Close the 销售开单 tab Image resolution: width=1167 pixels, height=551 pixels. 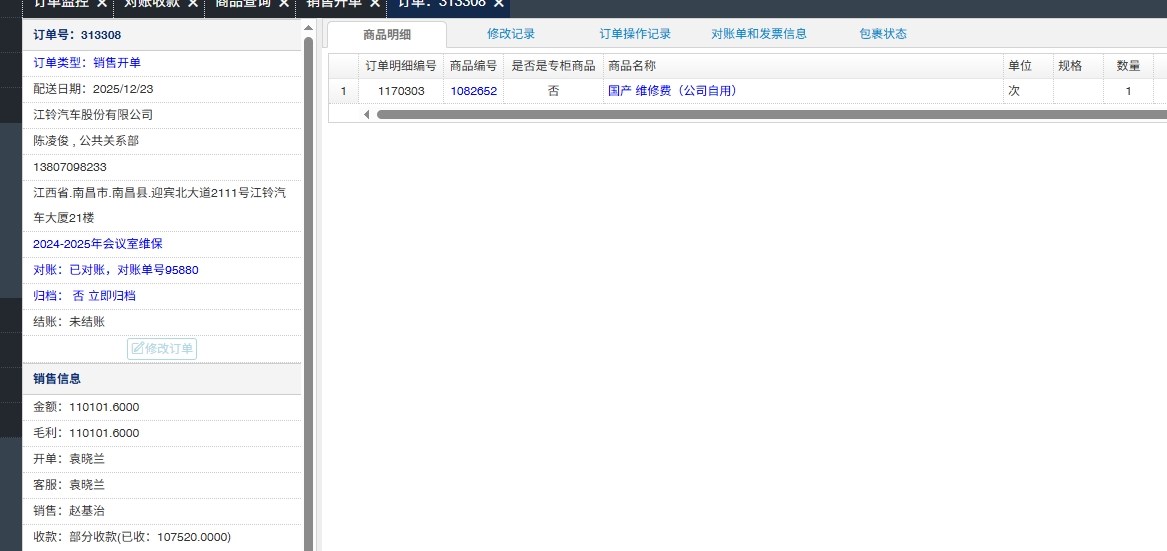pyautogui.click(x=375, y=3)
